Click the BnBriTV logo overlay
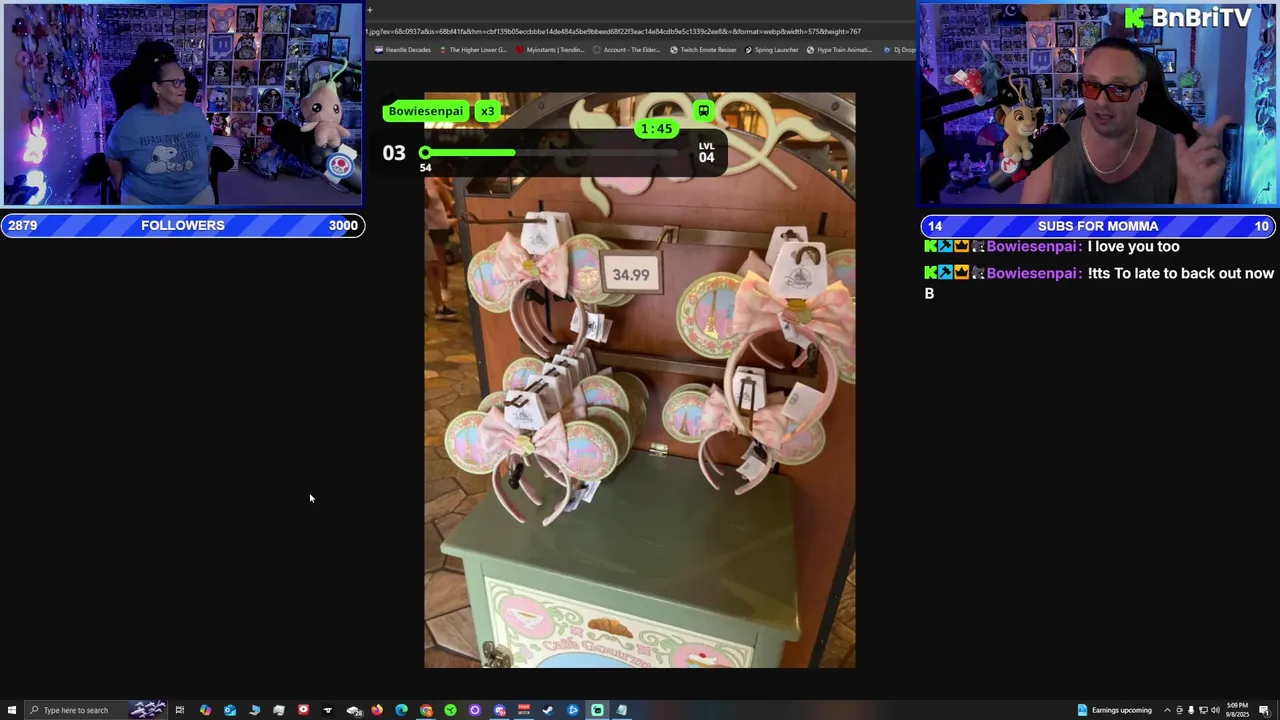Viewport: 1280px width, 720px height. pos(1188,18)
